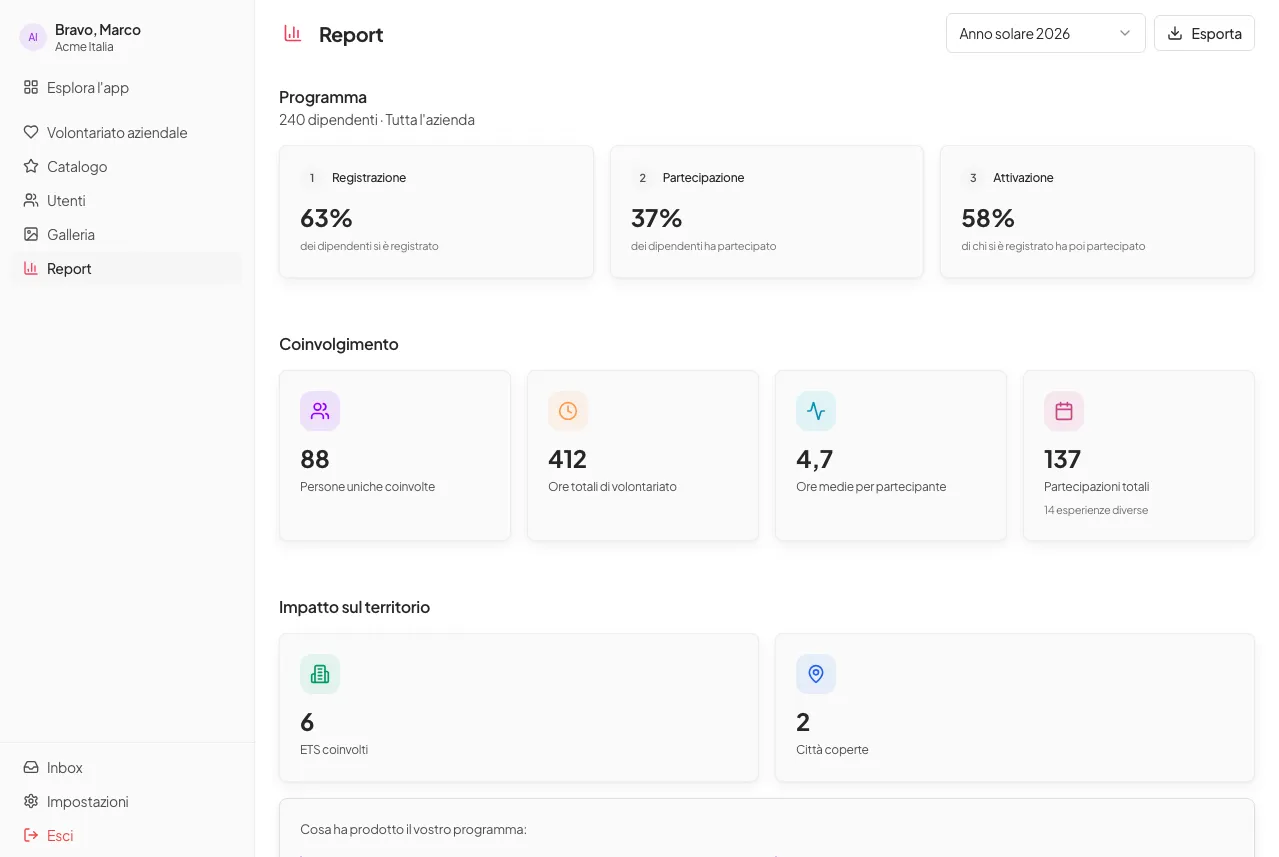The height and width of the screenshot is (857, 1279).
Task: Click the teal activity icon above 4,7
Action: click(x=816, y=411)
